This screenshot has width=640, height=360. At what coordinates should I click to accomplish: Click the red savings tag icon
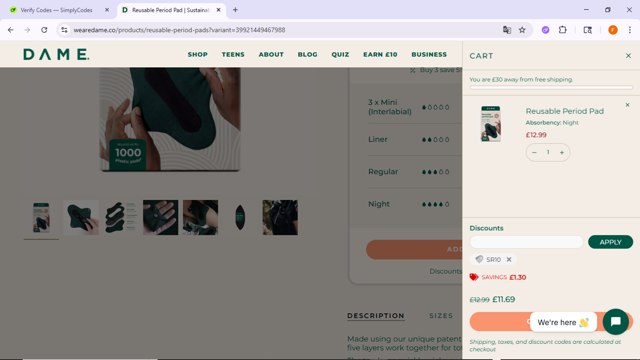[x=473, y=277]
